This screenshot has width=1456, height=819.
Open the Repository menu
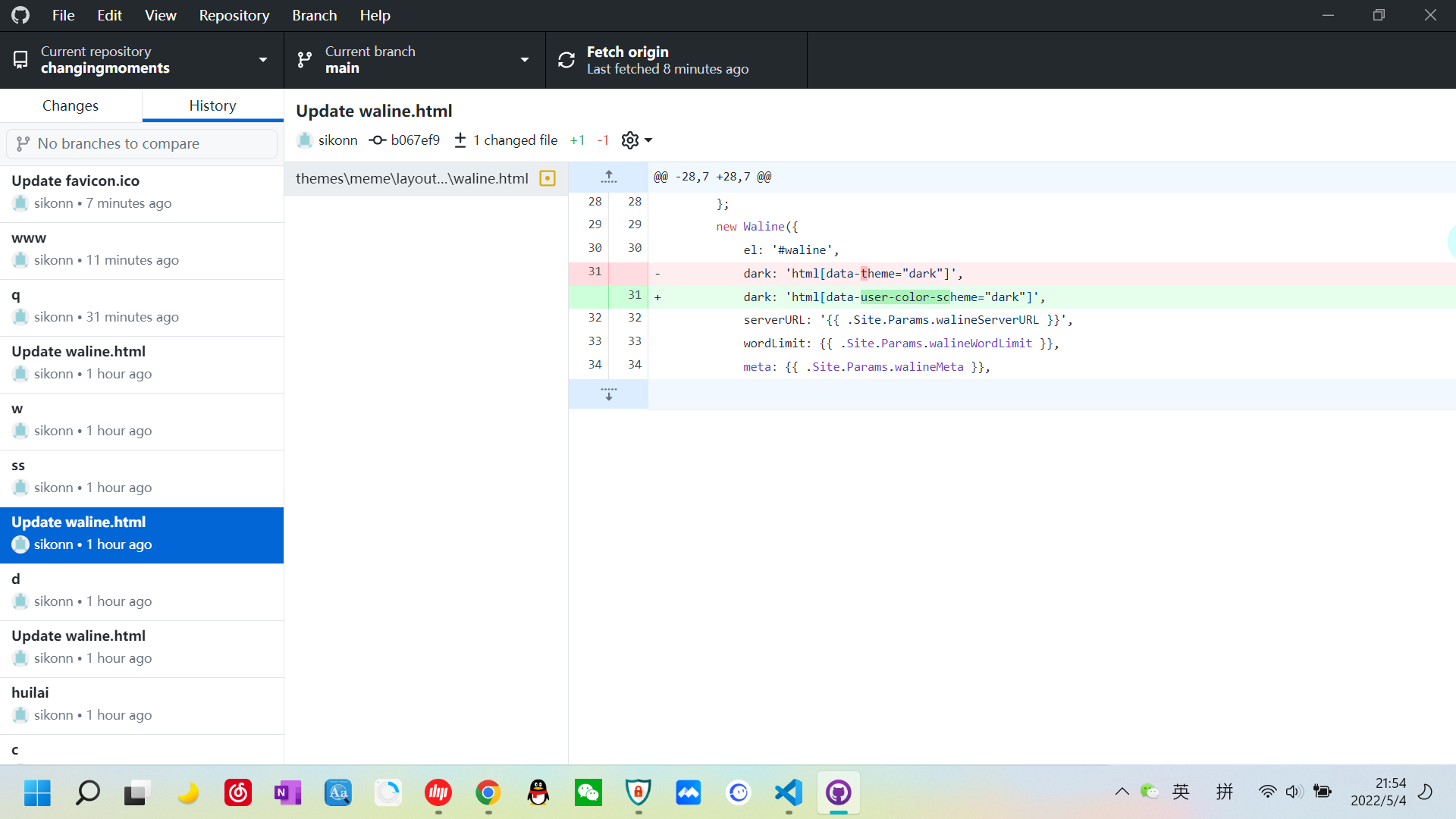[x=234, y=15]
